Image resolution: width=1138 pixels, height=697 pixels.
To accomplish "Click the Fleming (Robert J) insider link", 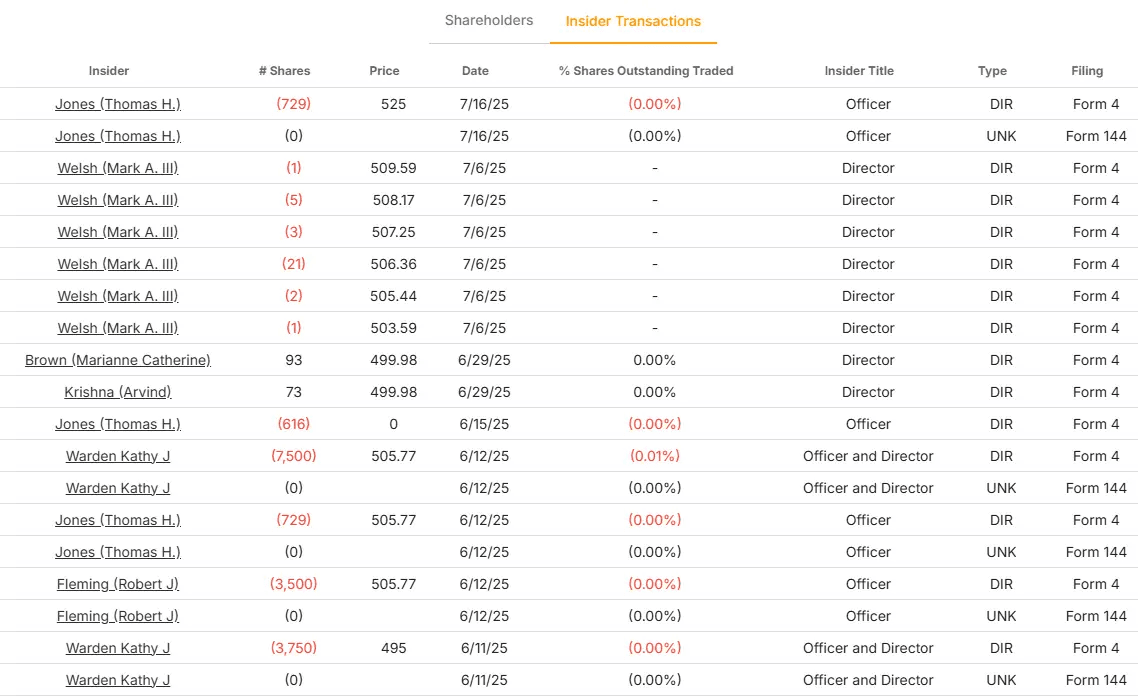I will 116,584.
